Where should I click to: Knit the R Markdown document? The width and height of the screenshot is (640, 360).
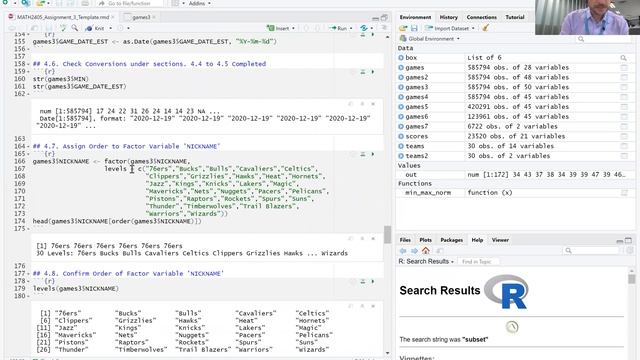tap(95, 28)
